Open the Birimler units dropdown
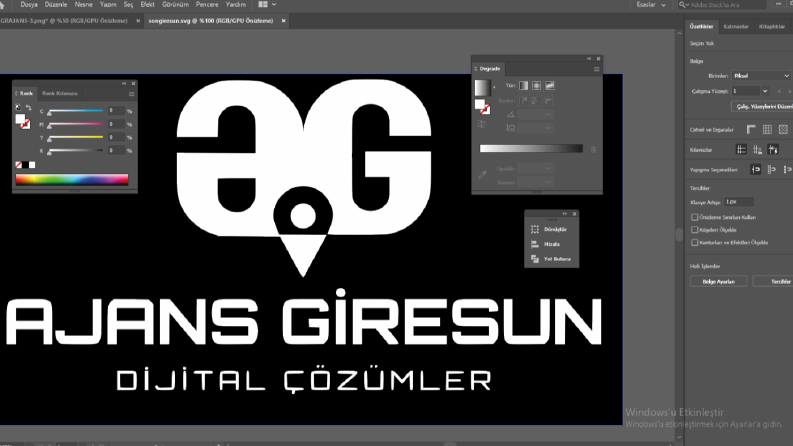This screenshot has width=793, height=446. [761, 76]
